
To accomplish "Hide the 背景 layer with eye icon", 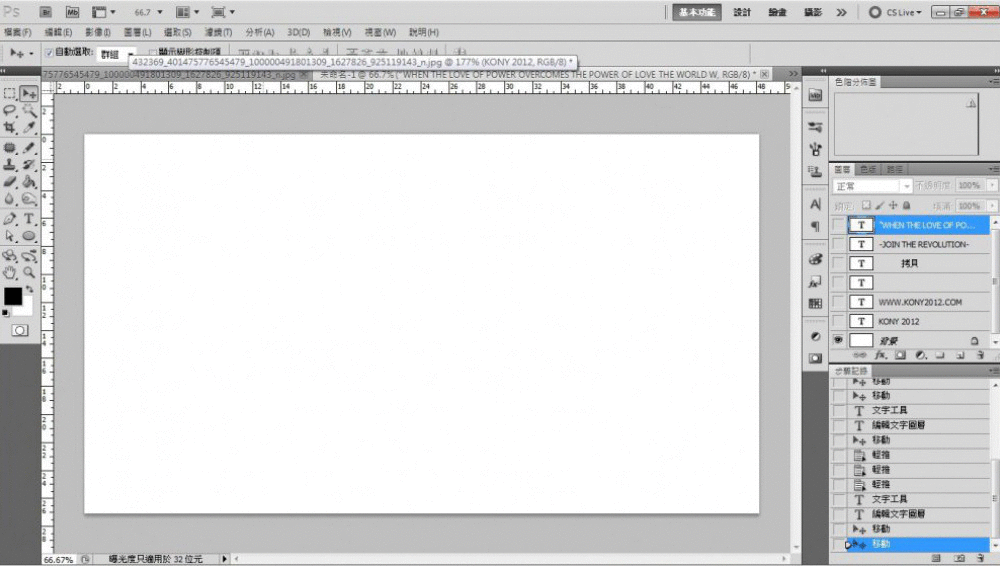I will click(838, 340).
